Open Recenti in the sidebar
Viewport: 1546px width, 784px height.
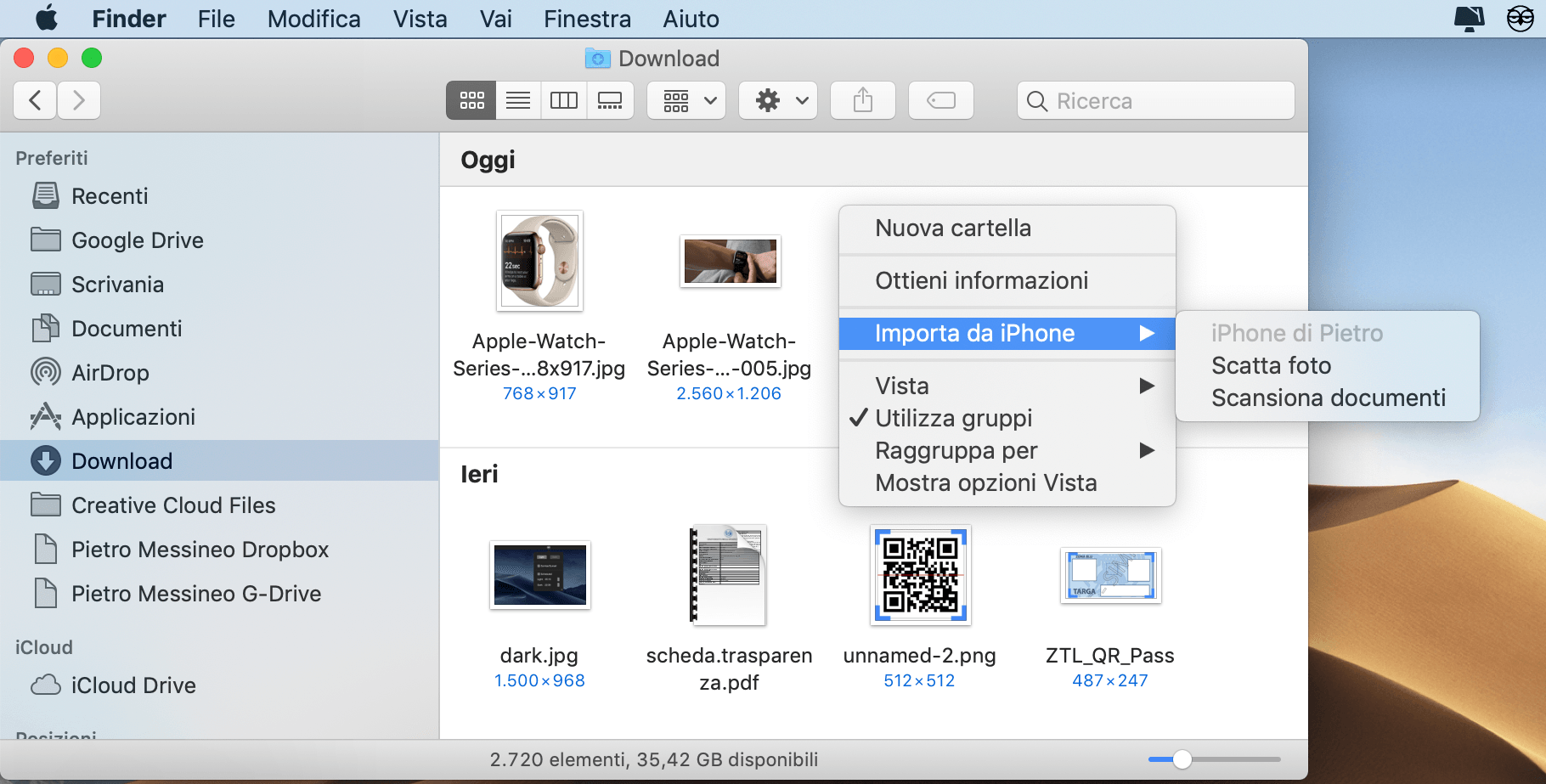click(219, 196)
